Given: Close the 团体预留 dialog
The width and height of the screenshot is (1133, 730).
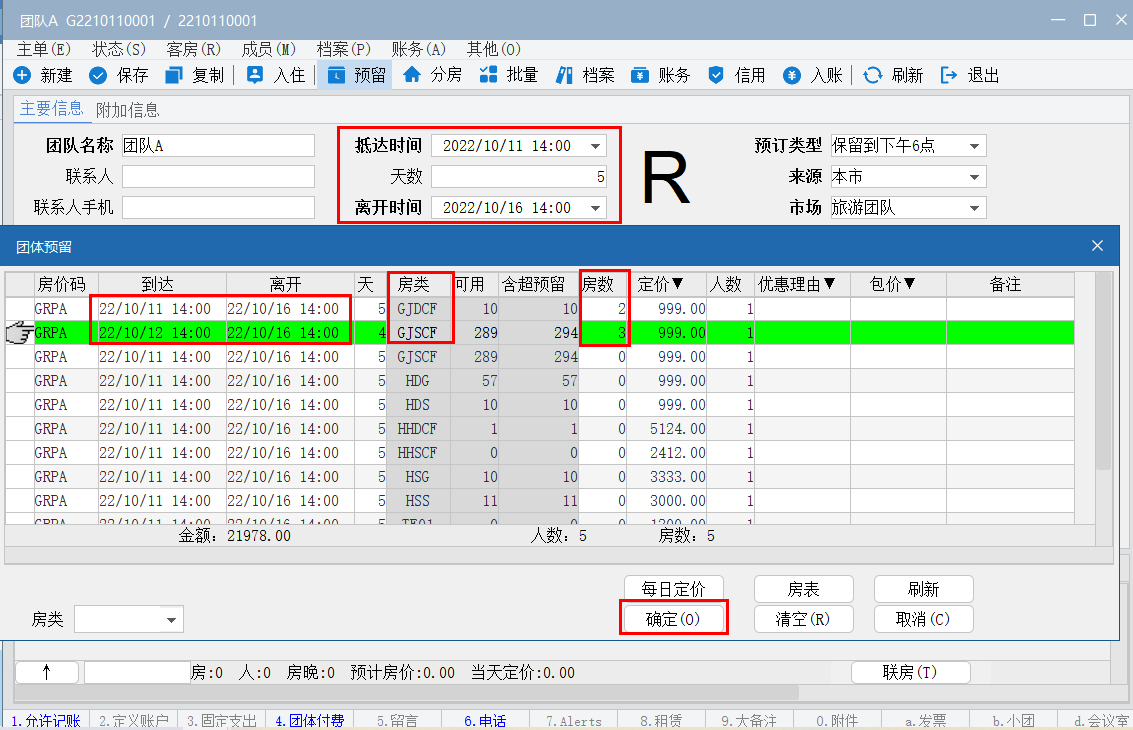Looking at the screenshot, I should point(1098,246).
